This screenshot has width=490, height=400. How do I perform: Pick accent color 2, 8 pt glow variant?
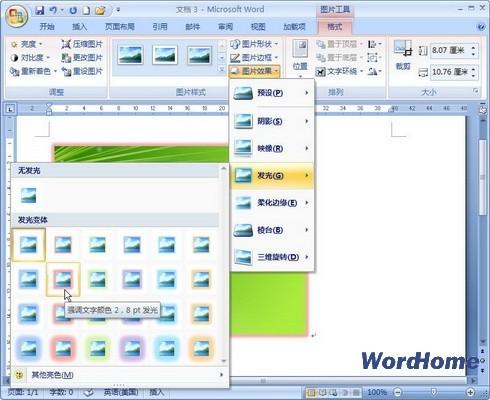pyautogui.click(x=63, y=279)
